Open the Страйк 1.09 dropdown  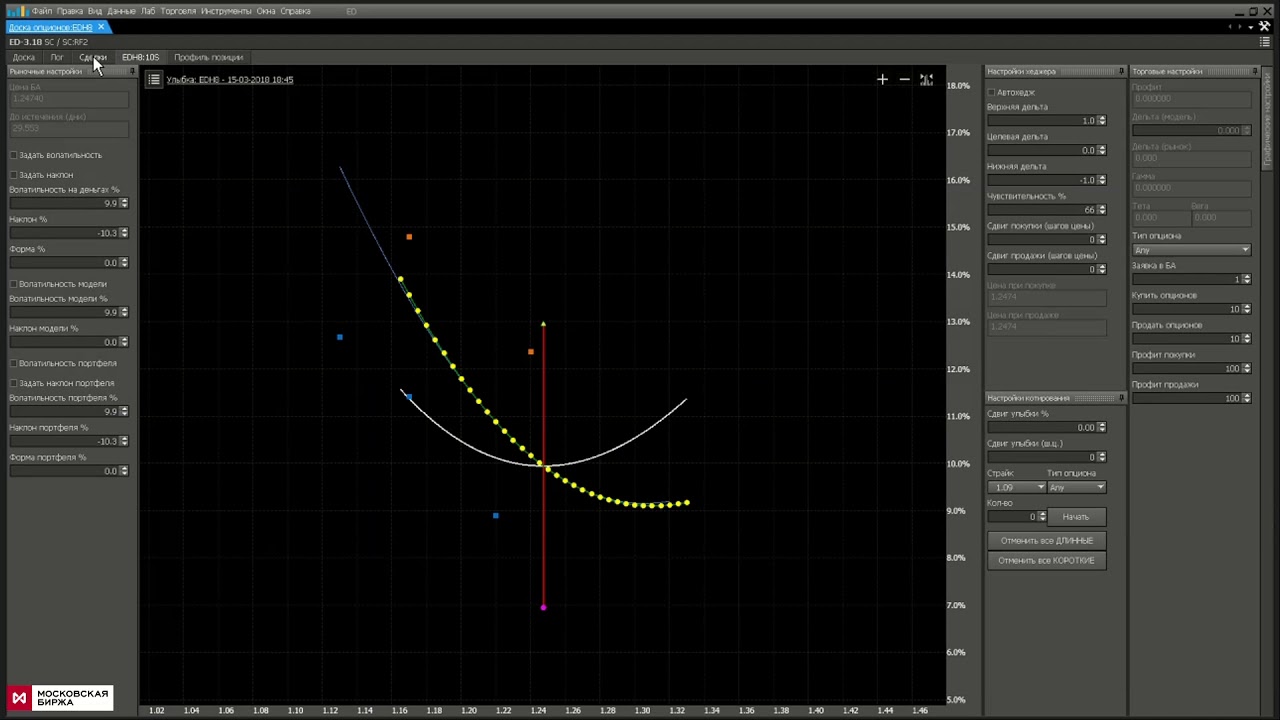[1017, 487]
